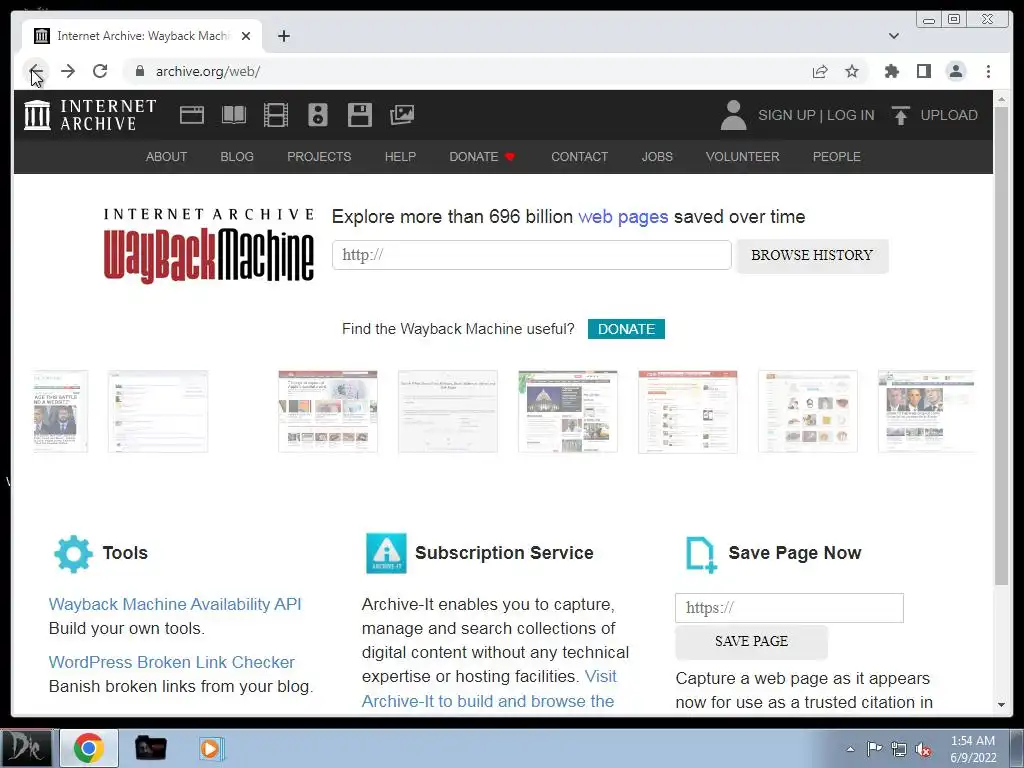Click the user avatar icon
The width and height of the screenshot is (1024, 768).
point(733,115)
